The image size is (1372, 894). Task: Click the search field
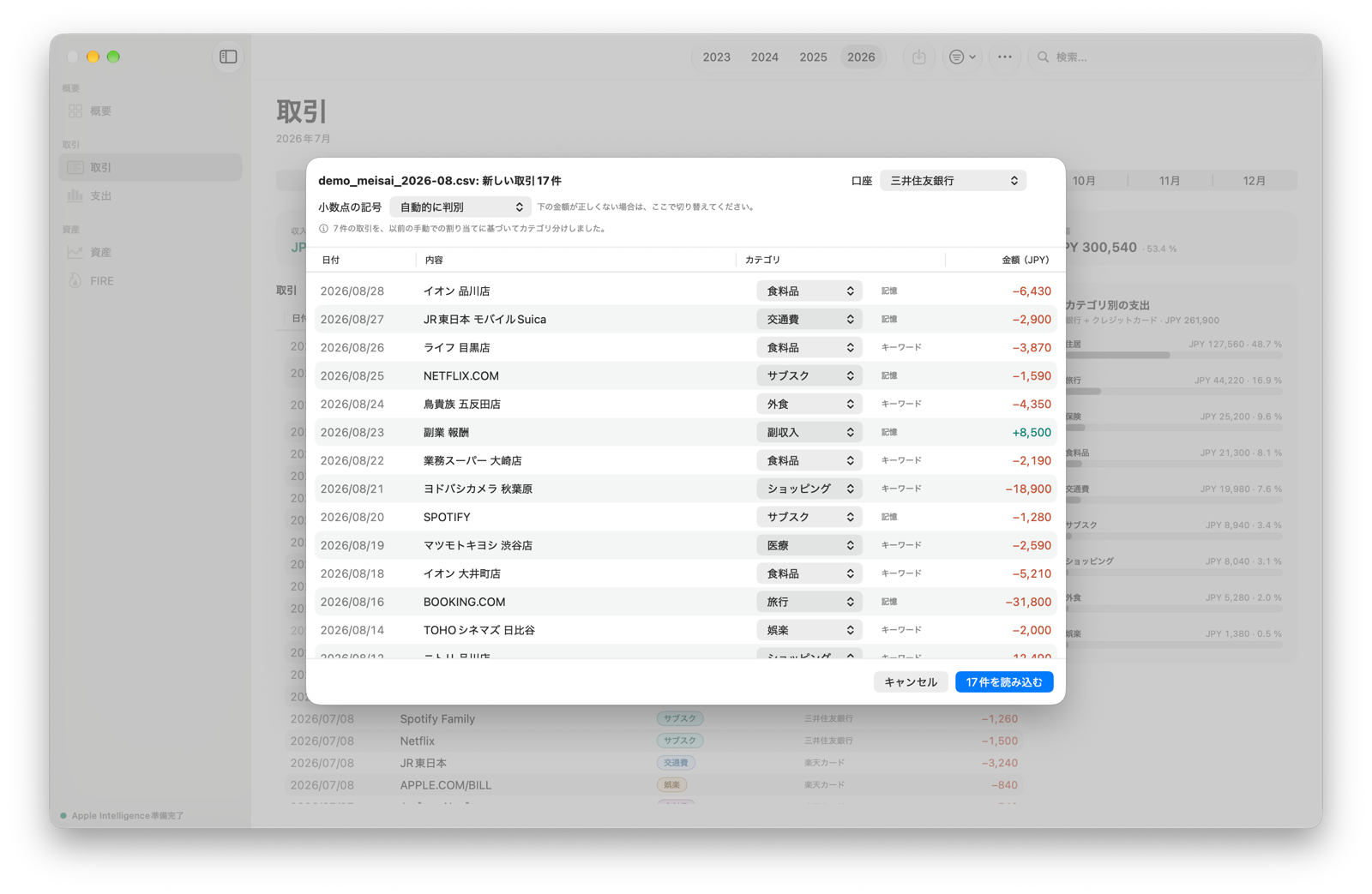coord(1171,57)
